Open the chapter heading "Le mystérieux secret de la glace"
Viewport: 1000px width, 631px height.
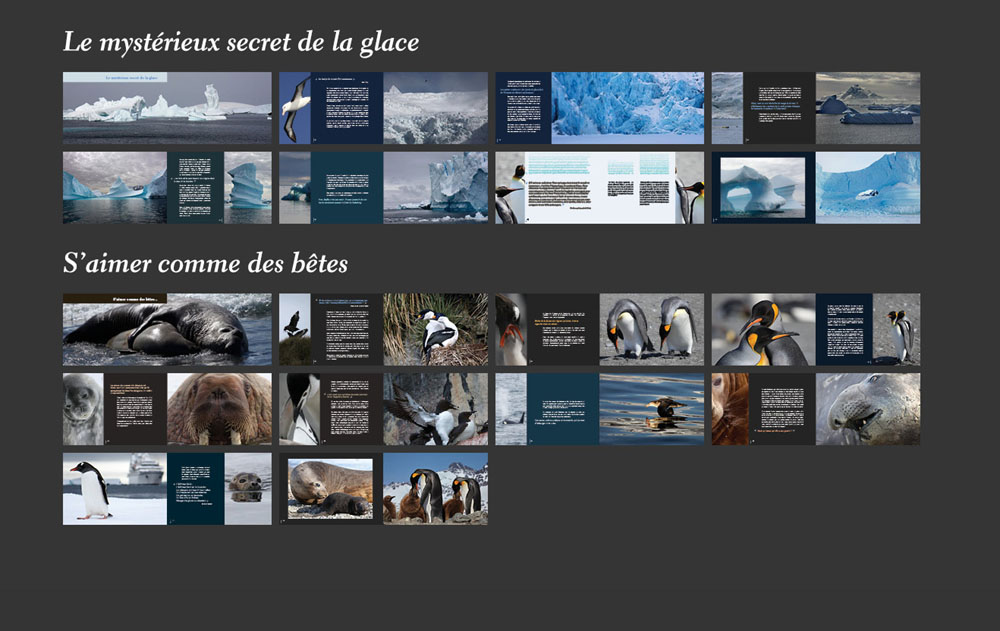click(x=242, y=42)
